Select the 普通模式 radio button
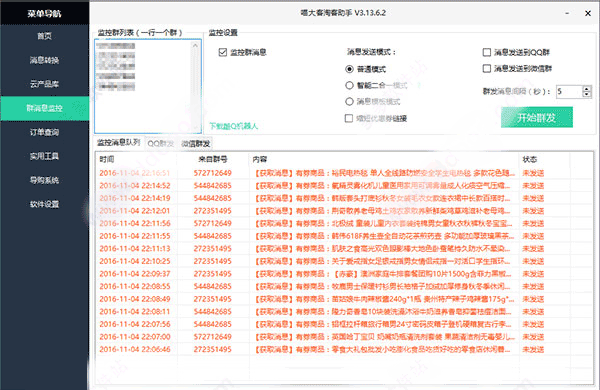 (349, 69)
